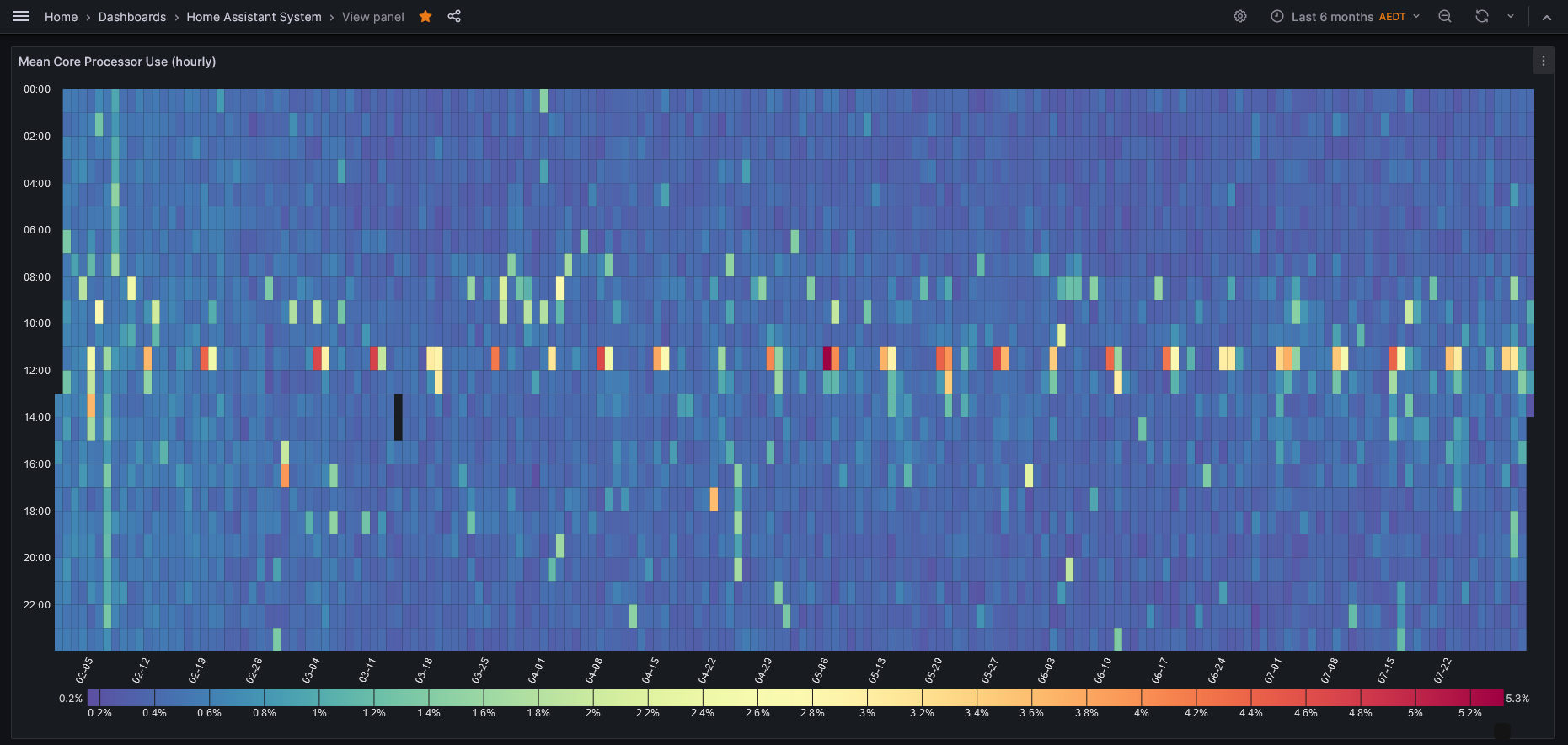Share the dashboard panel
This screenshot has width=1568, height=745.
click(x=454, y=17)
